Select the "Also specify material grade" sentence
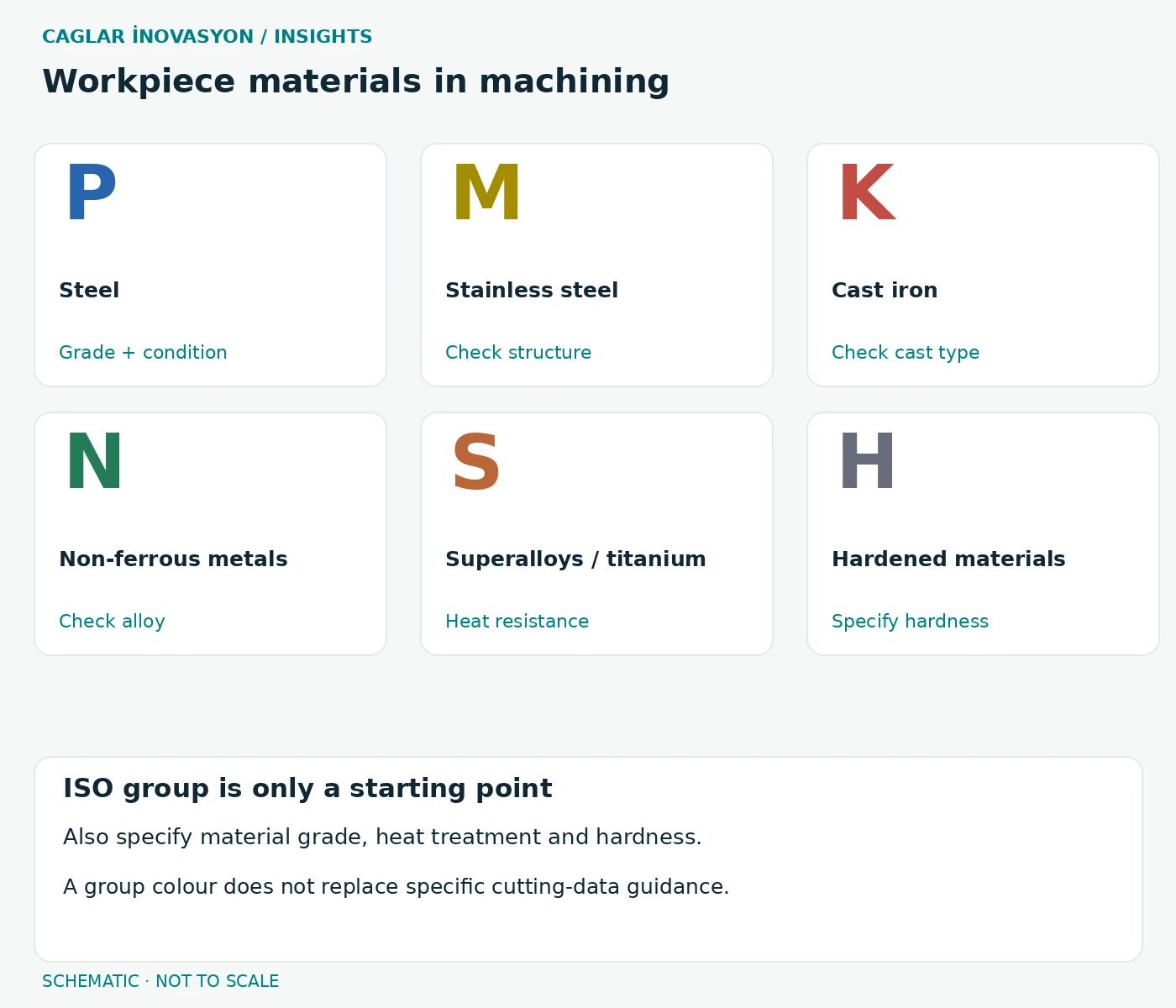 (382, 837)
